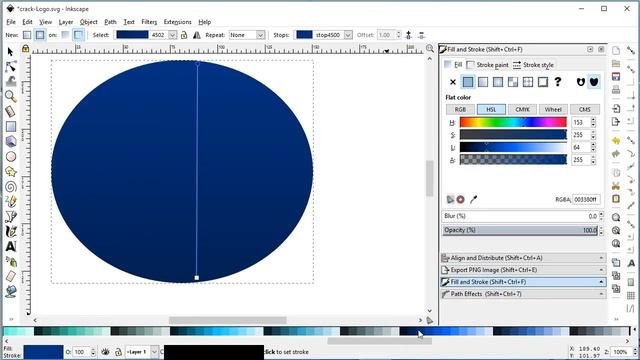Click the Undo arrow in command bar
The image size is (640, 360).
coord(616,141)
